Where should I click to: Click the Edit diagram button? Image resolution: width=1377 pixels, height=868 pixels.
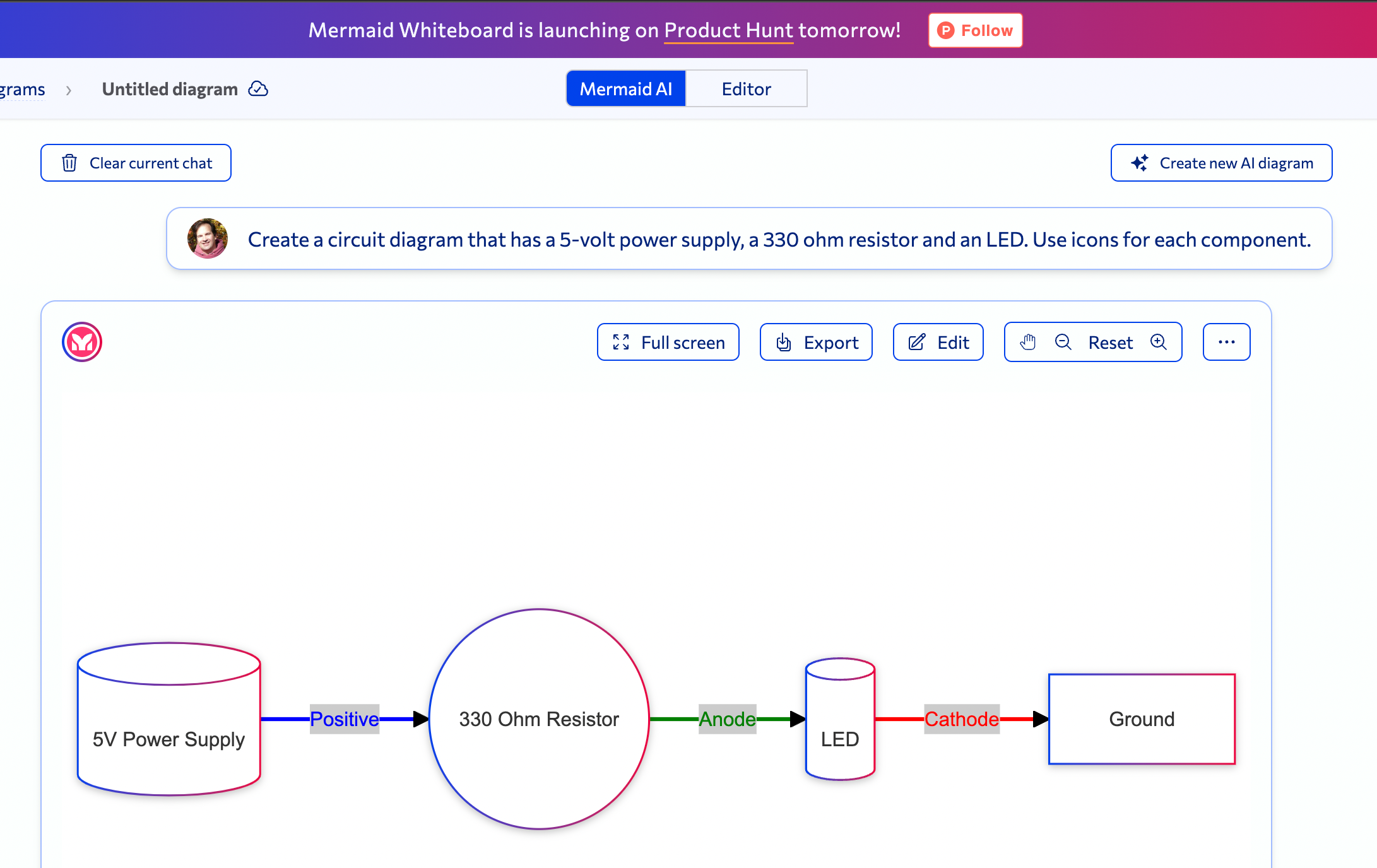coord(938,343)
